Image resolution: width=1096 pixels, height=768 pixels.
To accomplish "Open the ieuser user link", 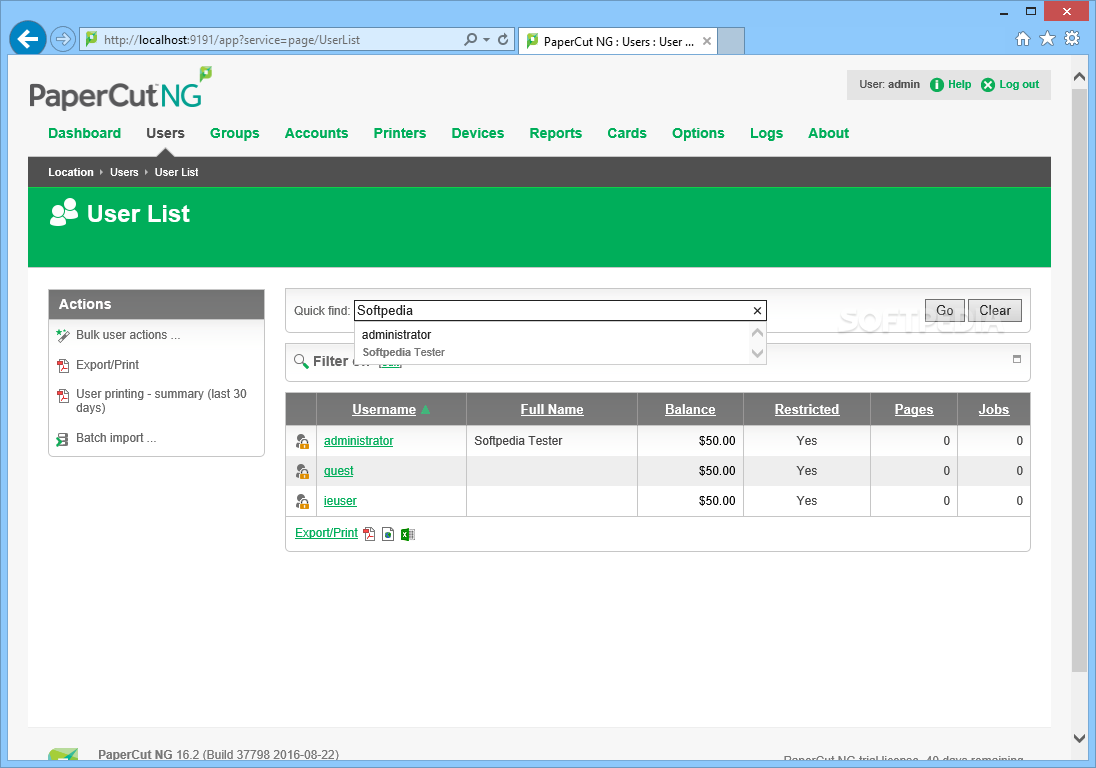I will pos(340,501).
